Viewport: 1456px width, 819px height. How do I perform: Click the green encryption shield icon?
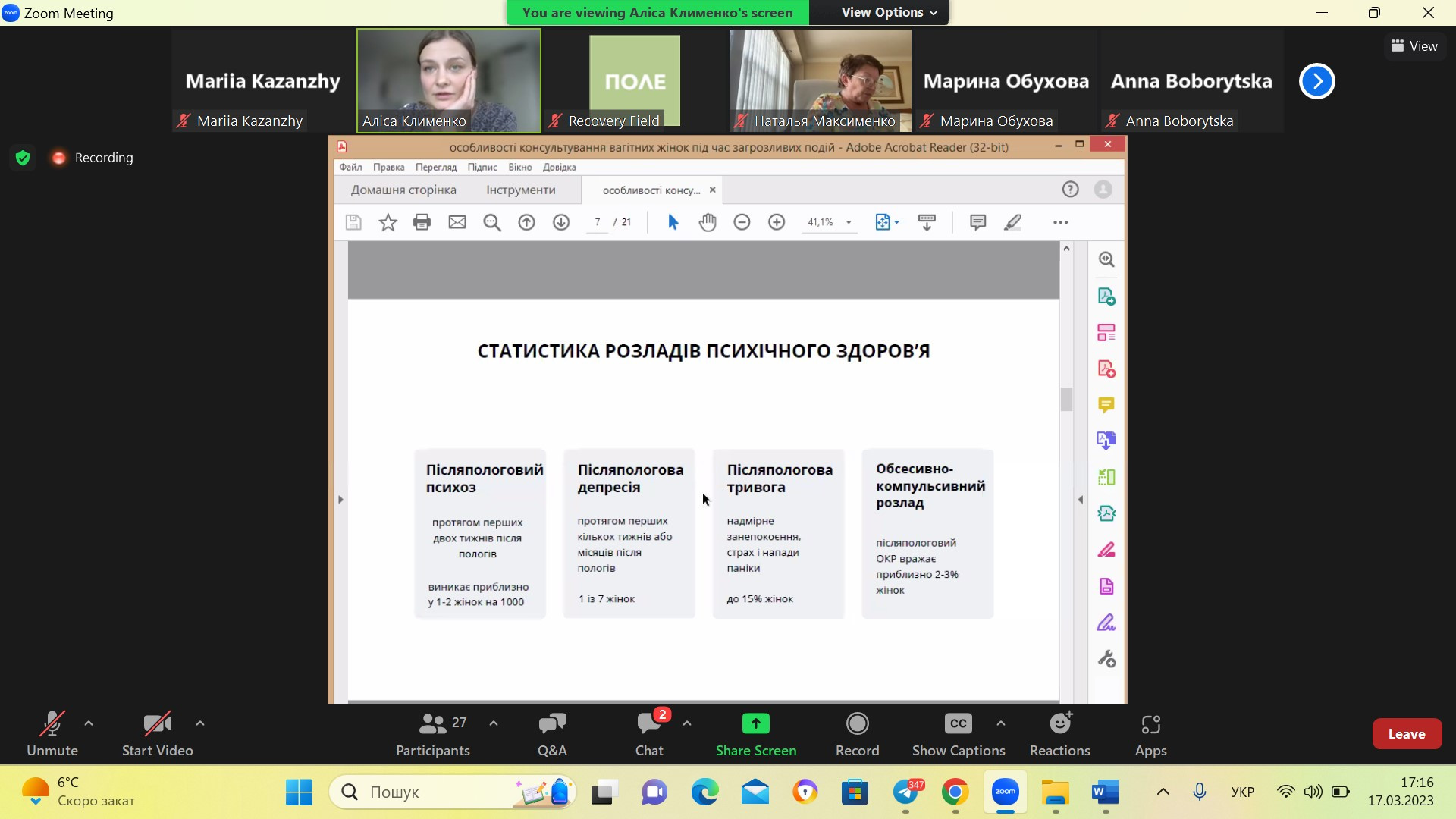click(23, 158)
